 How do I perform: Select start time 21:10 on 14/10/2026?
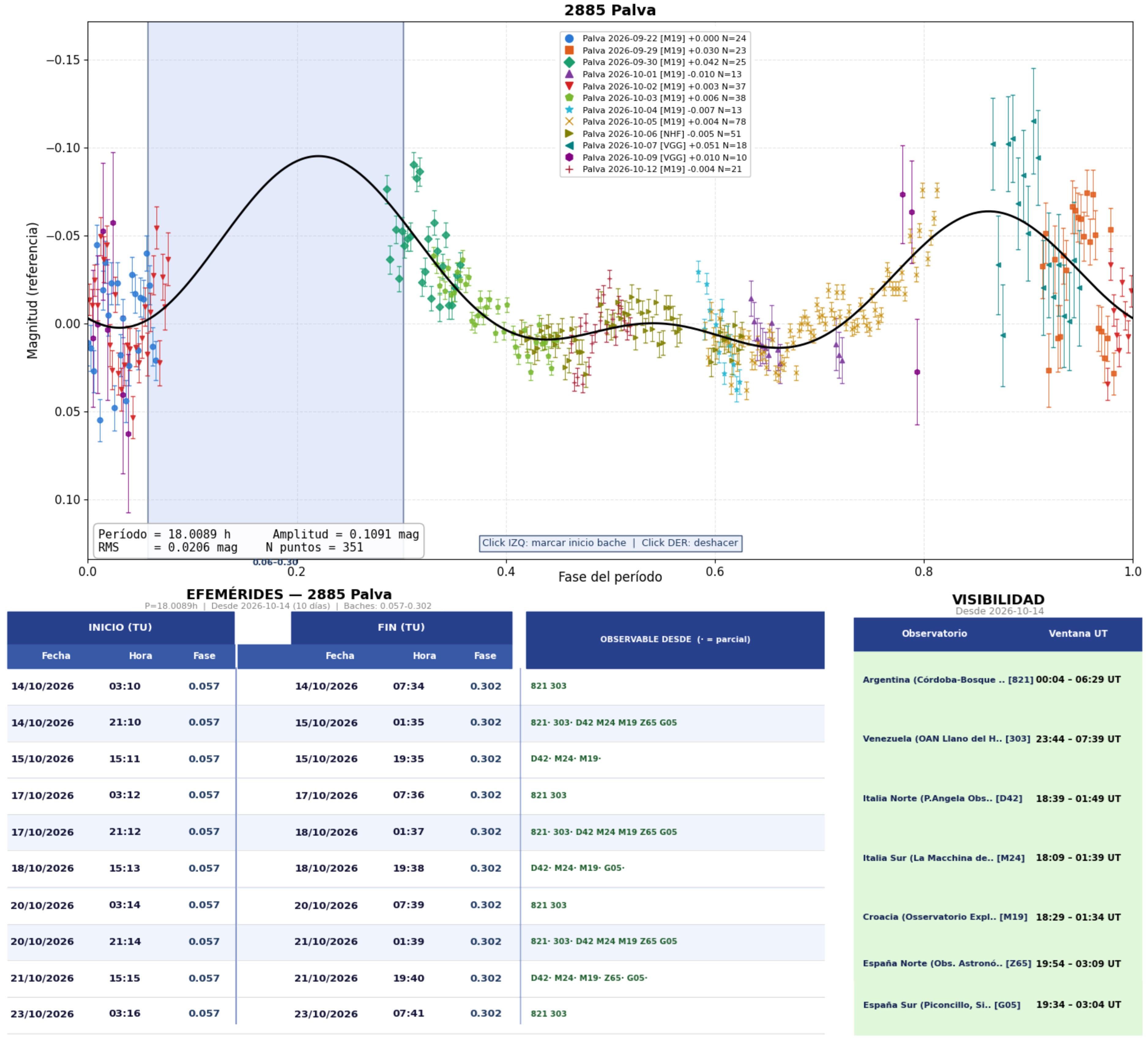[125, 722]
